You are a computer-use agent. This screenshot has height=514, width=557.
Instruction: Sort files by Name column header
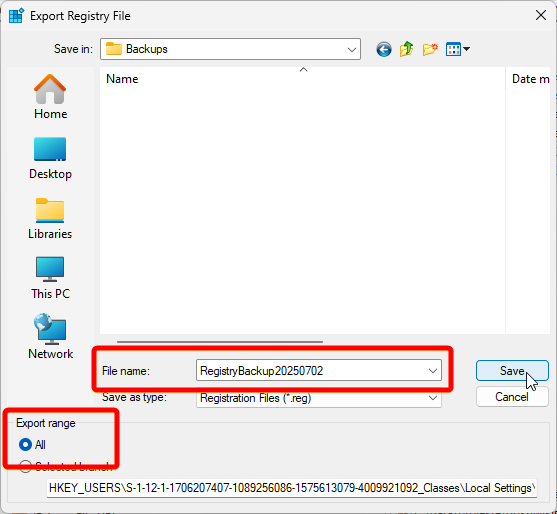point(302,79)
